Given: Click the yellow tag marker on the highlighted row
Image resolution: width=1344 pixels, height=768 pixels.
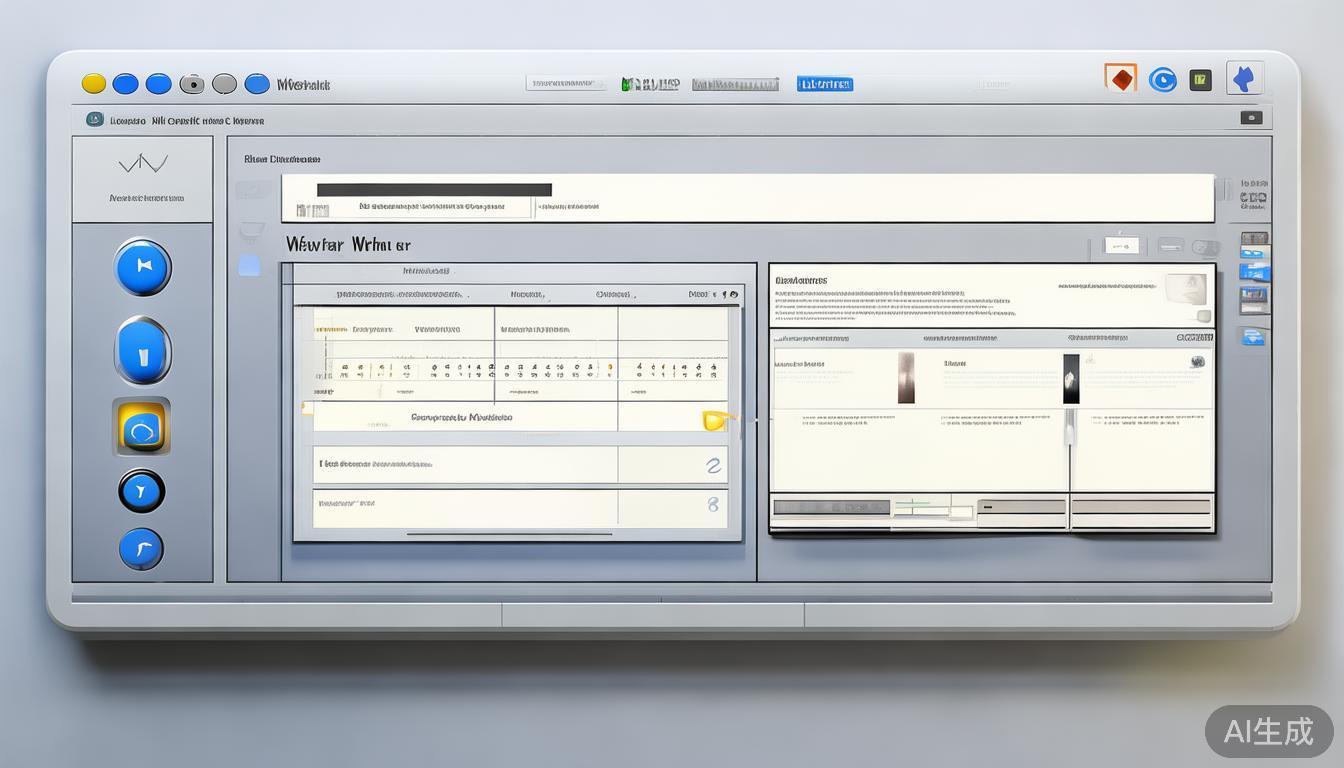Looking at the screenshot, I should 716,420.
